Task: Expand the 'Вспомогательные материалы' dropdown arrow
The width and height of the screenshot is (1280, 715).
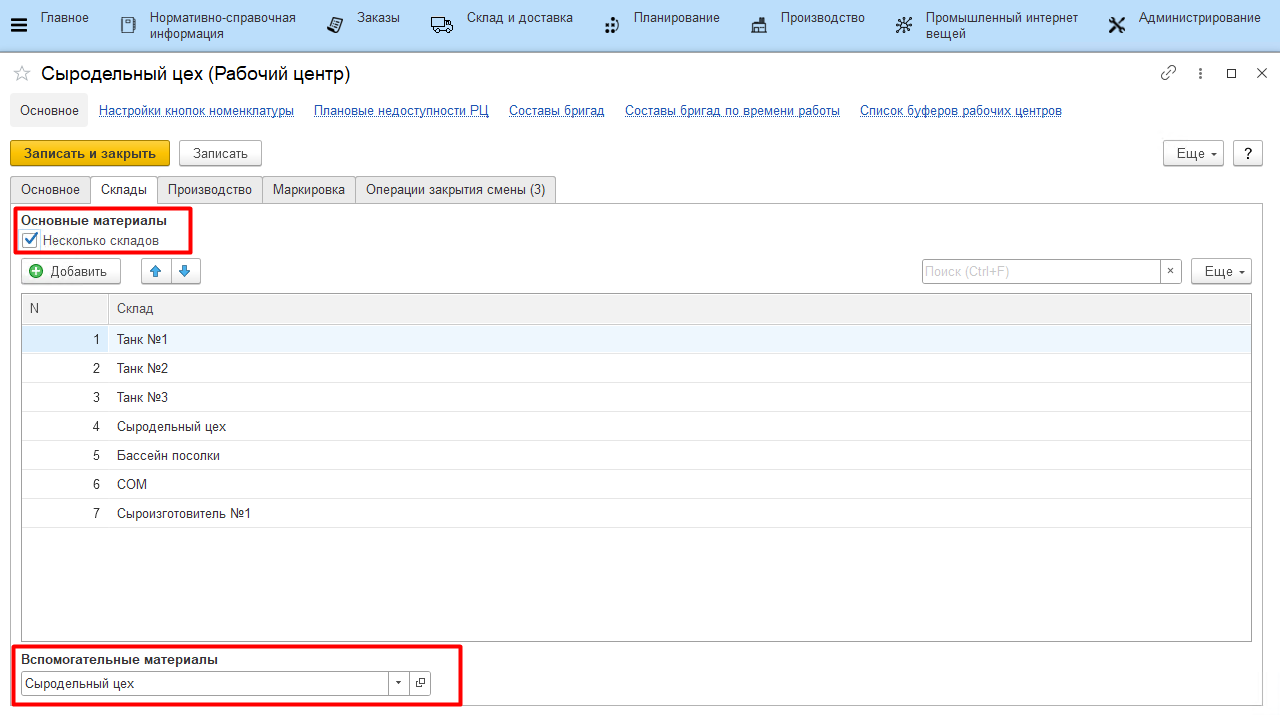Action: (398, 683)
